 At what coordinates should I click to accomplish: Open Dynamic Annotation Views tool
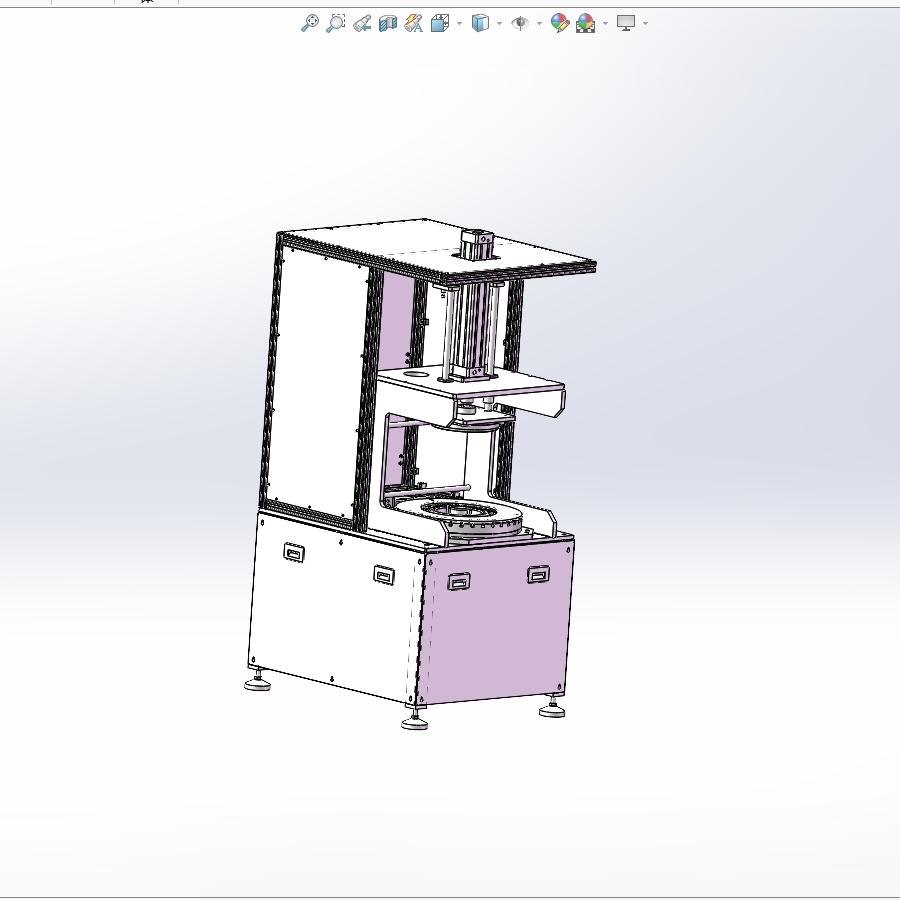click(414, 24)
